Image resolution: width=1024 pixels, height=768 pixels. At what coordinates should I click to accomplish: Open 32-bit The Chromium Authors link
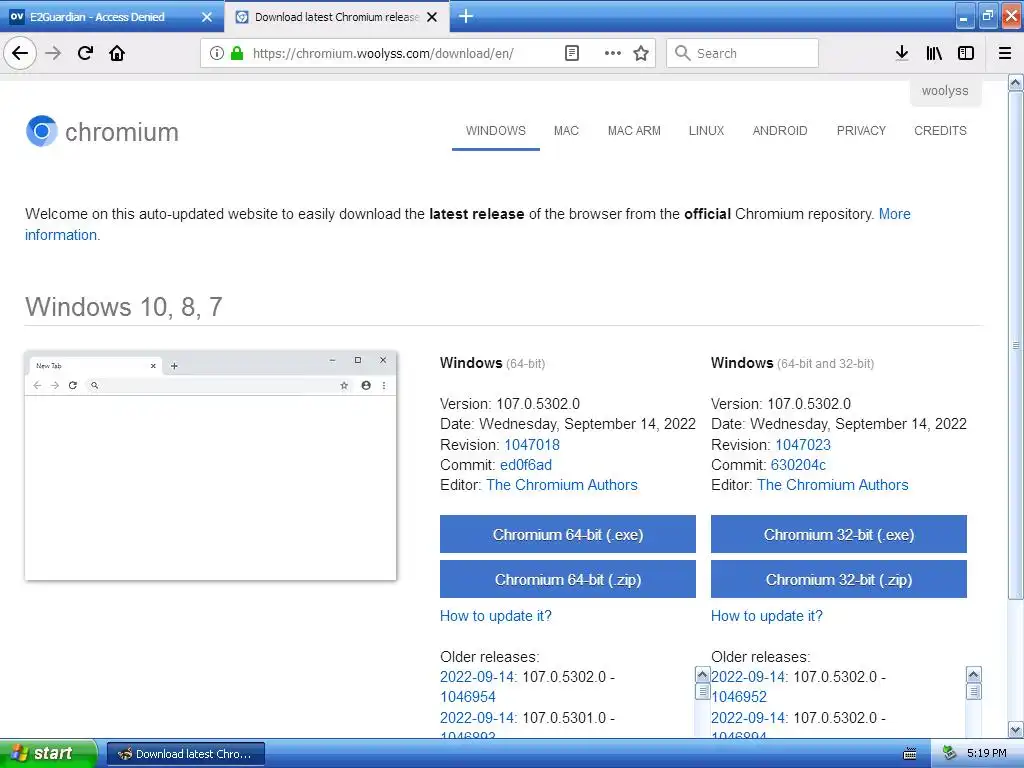tap(833, 485)
